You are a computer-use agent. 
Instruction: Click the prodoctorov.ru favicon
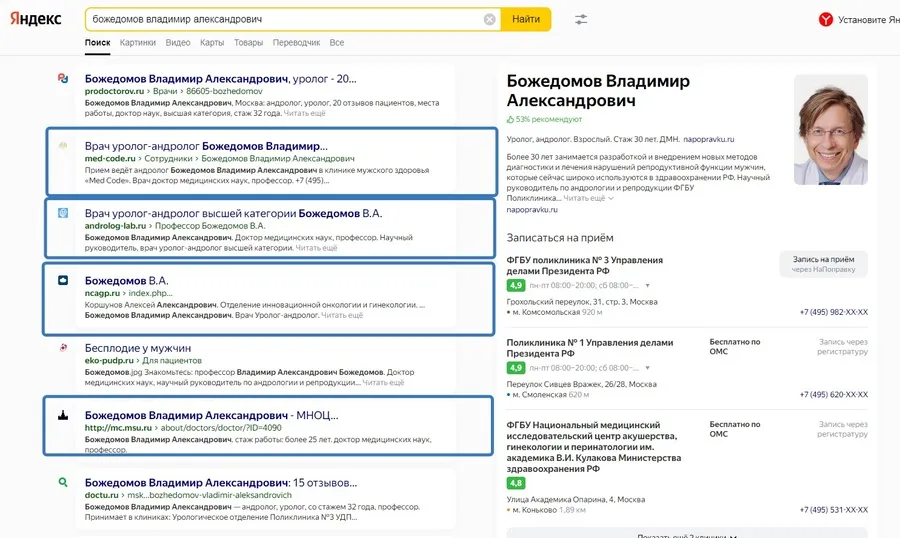(x=63, y=79)
